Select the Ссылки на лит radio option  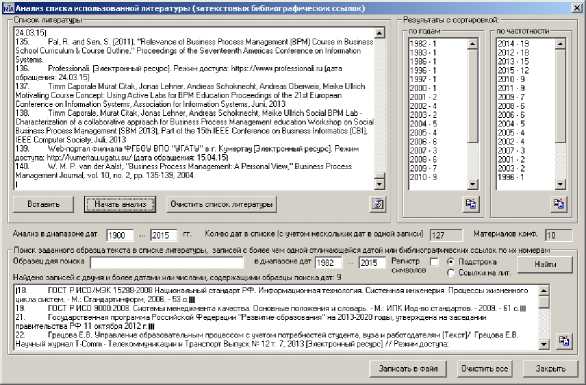click(x=451, y=273)
